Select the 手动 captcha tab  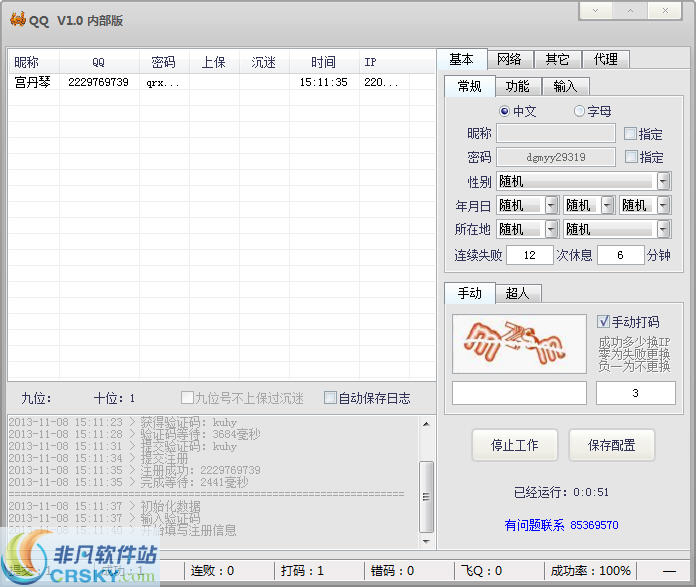tap(470, 293)
